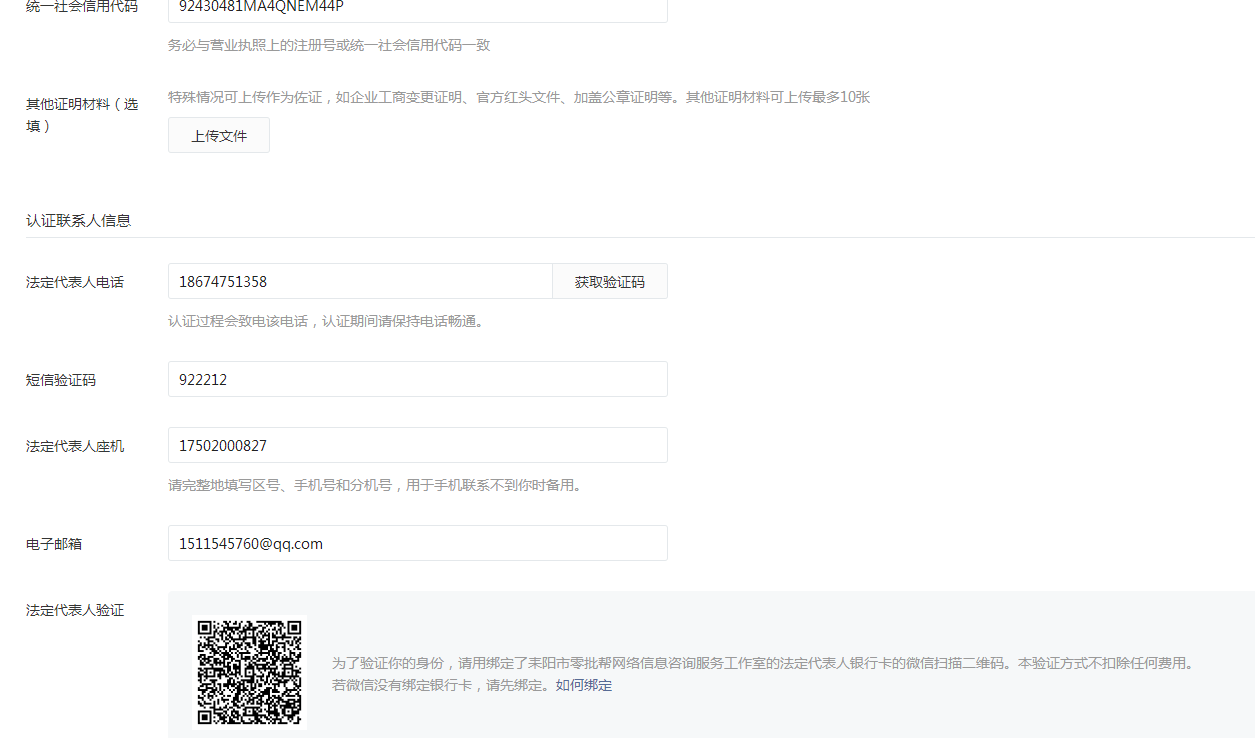This screenshot has width=1255, height=738.
Task: Select the 短信验证码 input containing 922212
Action: [418, 380]
